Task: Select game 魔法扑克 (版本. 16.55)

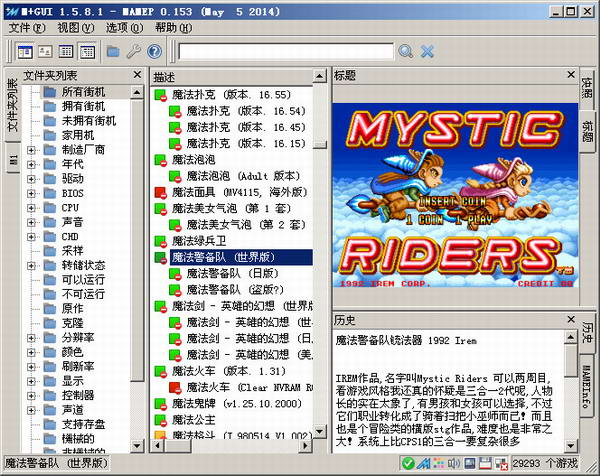Action: [x=231, y=95]
